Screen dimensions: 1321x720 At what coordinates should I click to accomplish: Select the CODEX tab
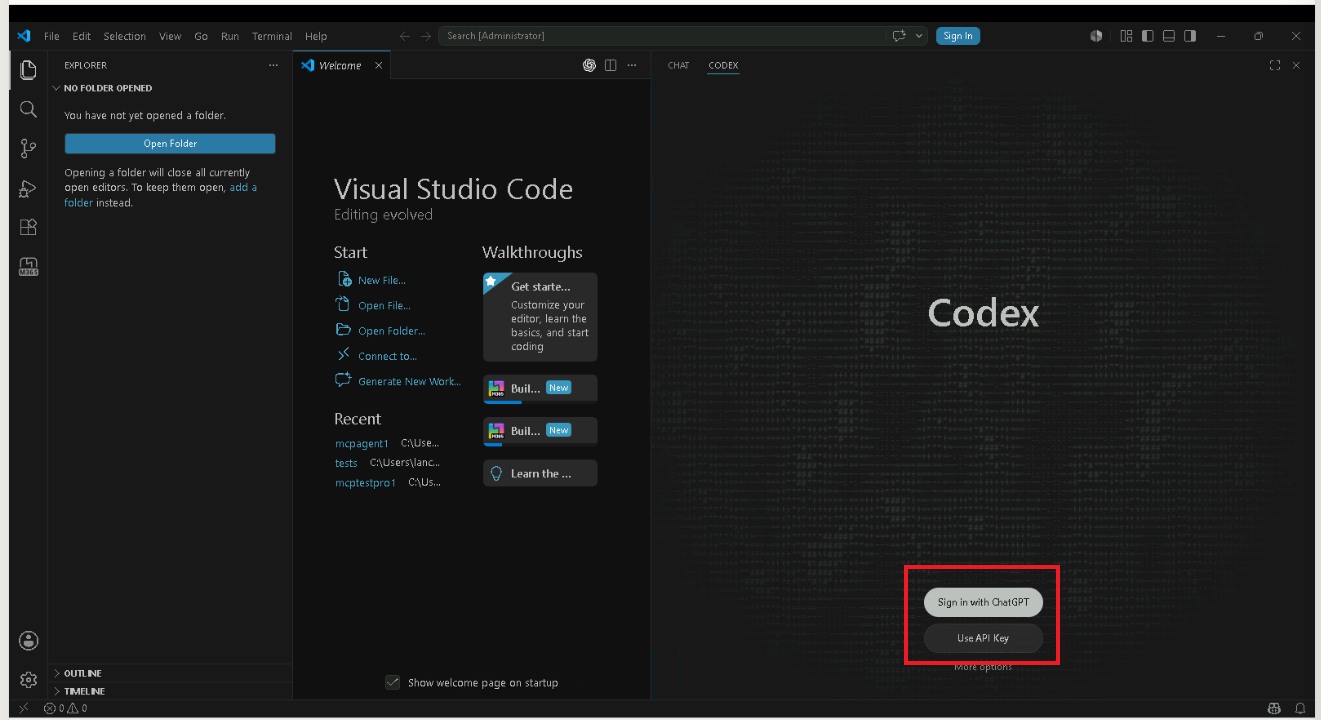tap(723, 65)
